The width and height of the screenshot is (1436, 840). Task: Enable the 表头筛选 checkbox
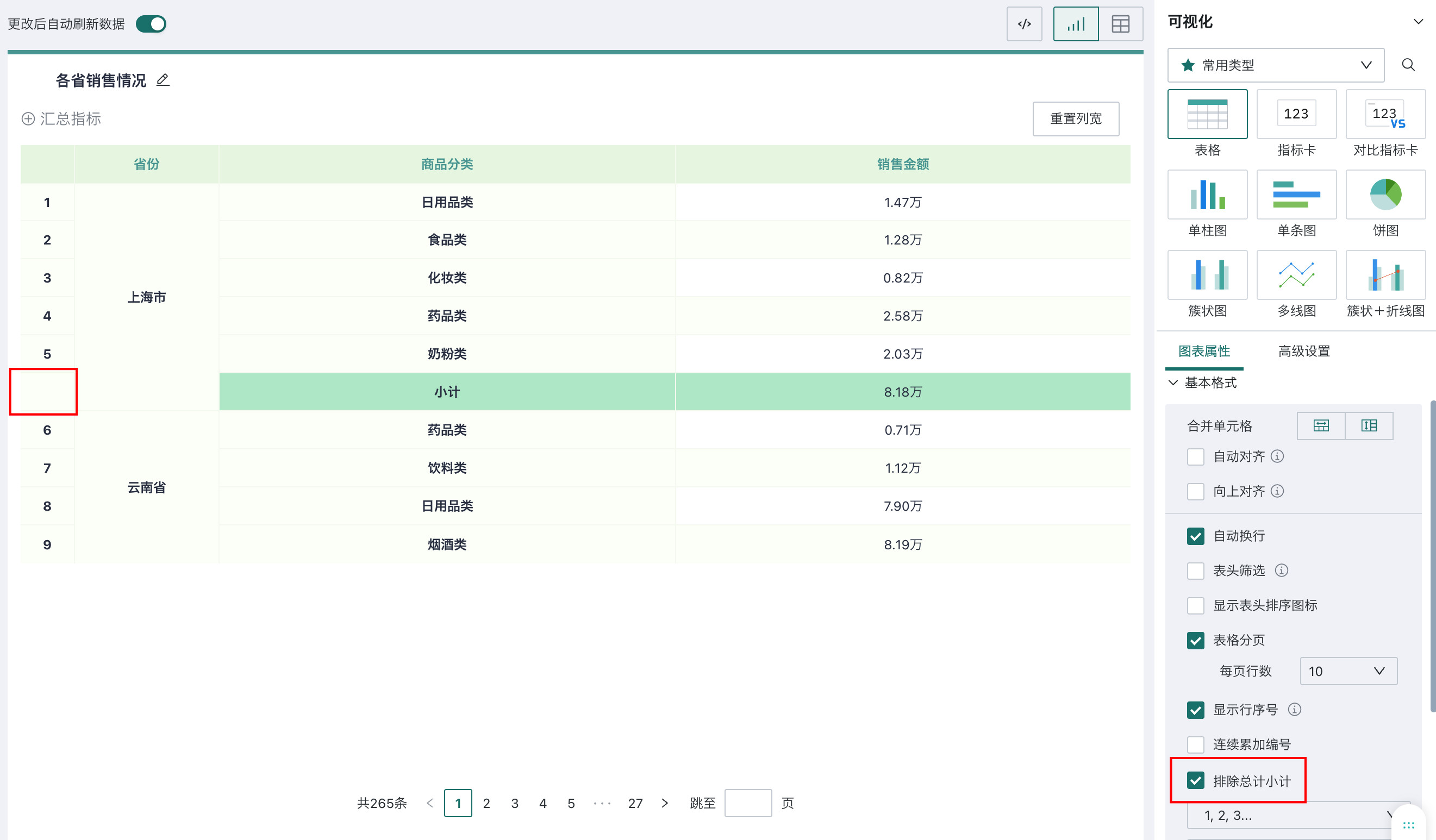click(x=1195, y=571)
